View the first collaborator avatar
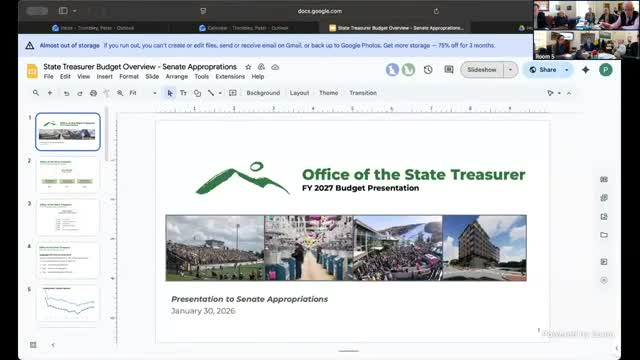This screenshot has width=640, height=360. (x=392, y=70)
